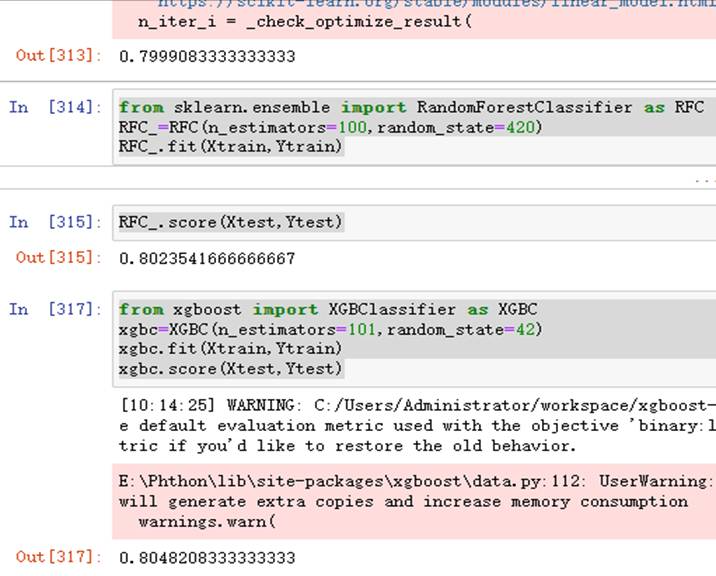Select the In [317] prompt label
716x576 pixels.
55,309
